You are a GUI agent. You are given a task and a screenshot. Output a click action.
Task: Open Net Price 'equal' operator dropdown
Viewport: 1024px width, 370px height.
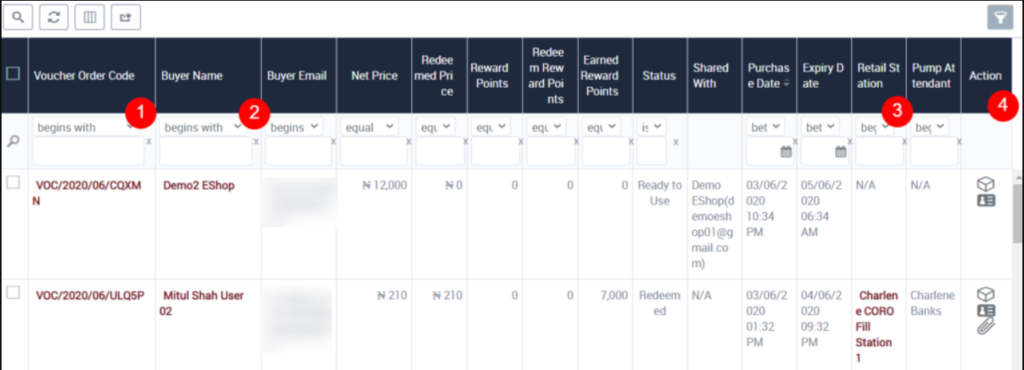369,127
